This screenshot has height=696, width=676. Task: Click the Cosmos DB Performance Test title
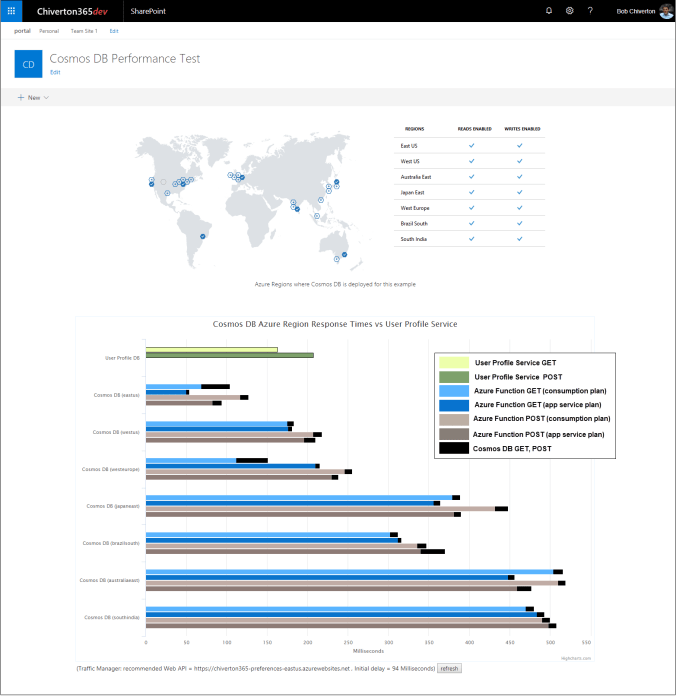coord(125,59)
